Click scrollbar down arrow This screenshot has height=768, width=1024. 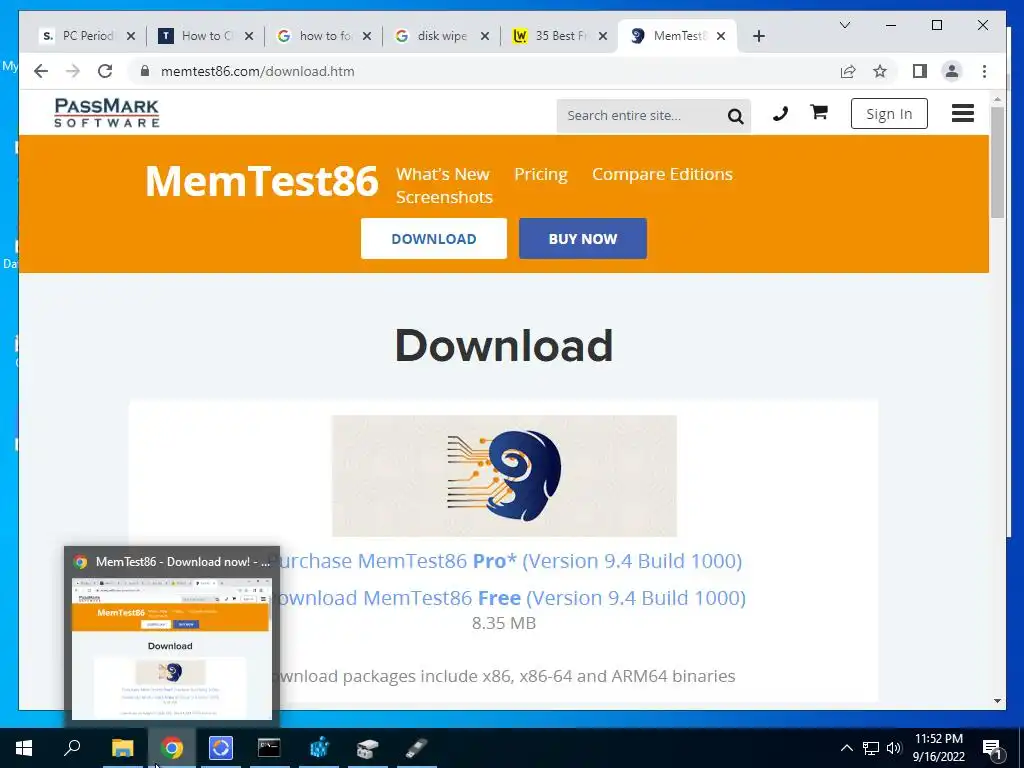(x=997, y=701)
